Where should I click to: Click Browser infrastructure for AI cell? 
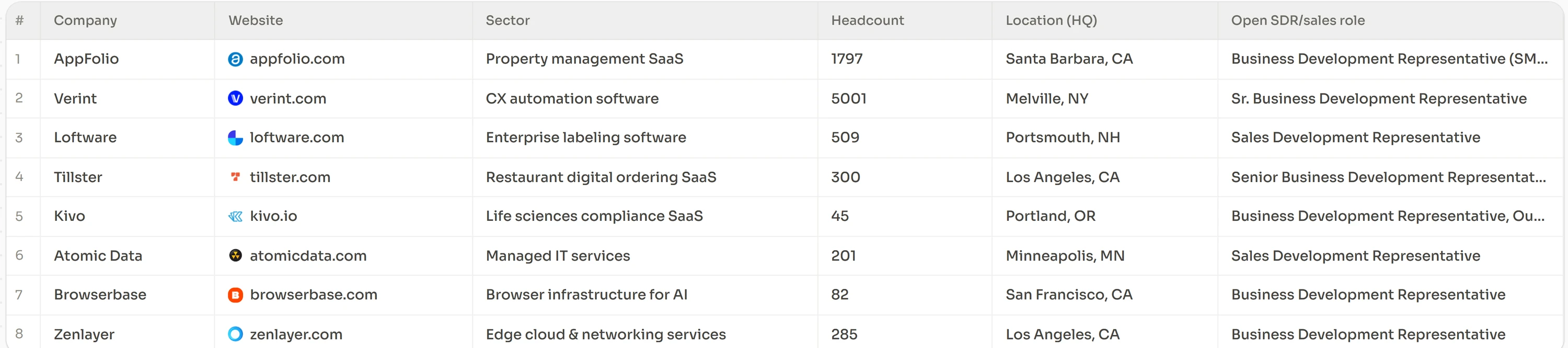pyautogui.click(x=645, y=295)
